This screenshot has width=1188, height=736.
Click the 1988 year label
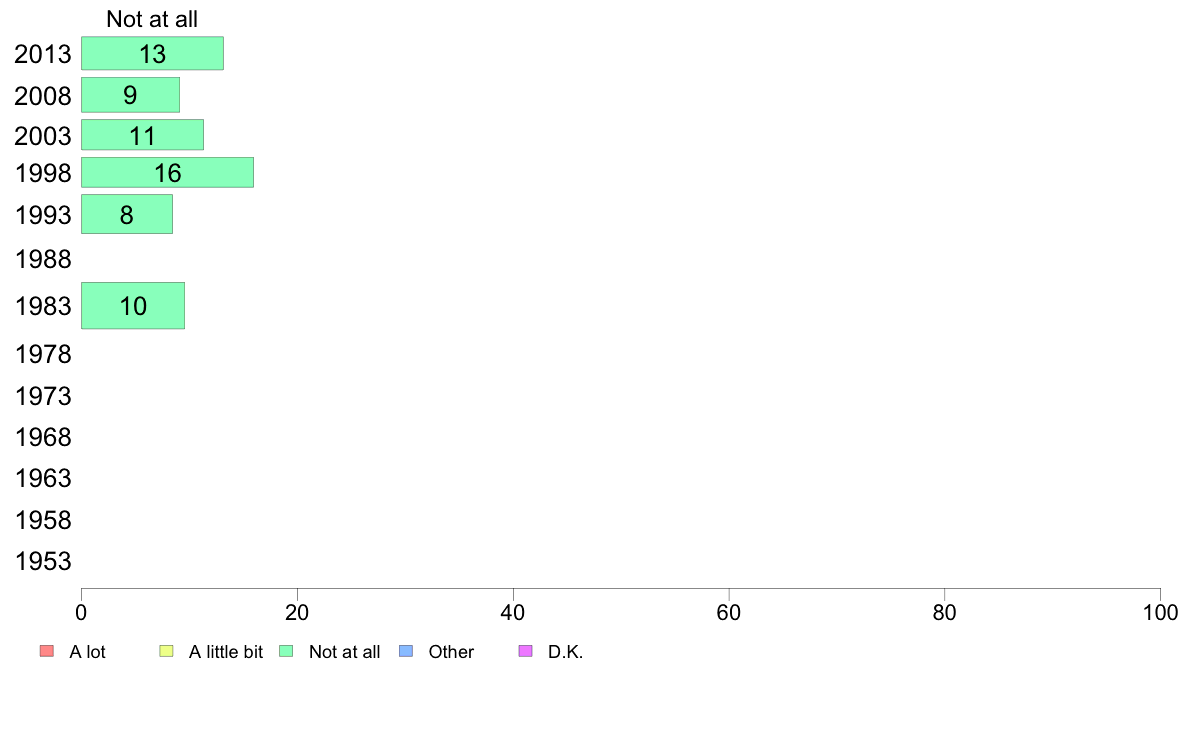coord(43,259)
